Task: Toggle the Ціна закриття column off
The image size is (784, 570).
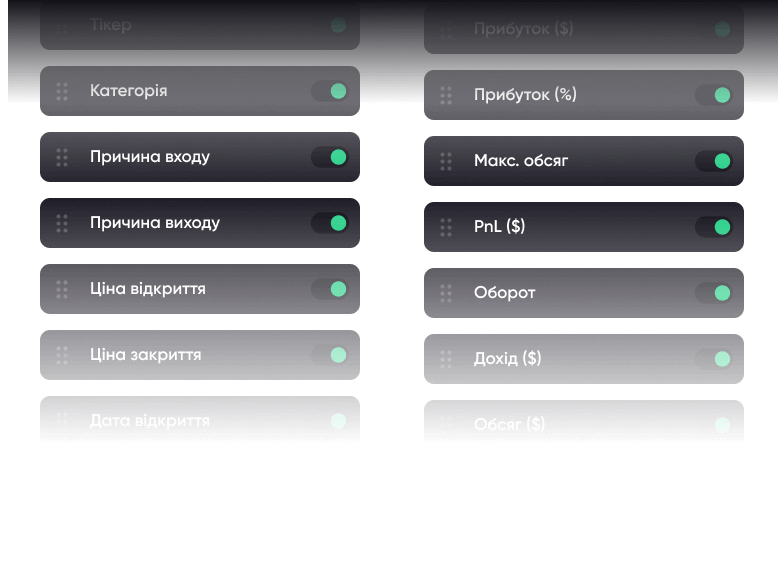Action: pos(329,355)
